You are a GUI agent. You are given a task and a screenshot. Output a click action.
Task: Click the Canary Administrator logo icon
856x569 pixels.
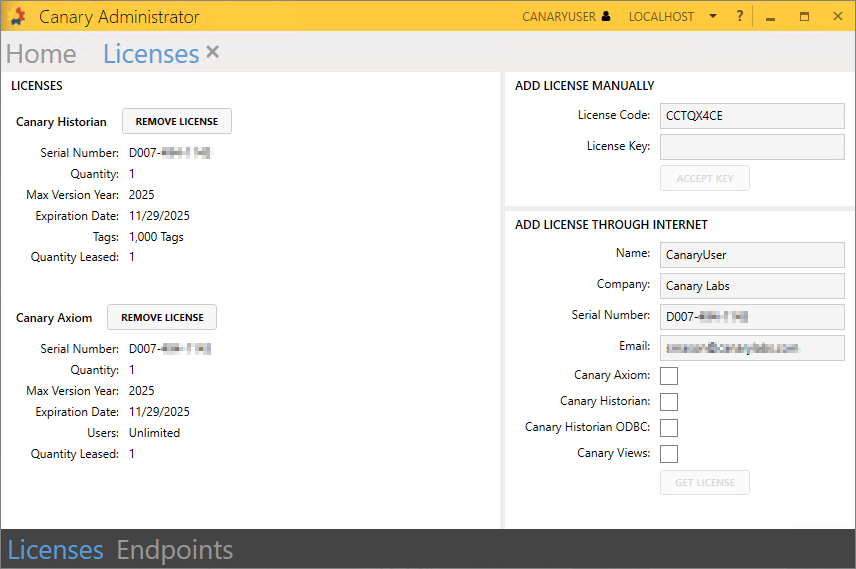point(18,17)
